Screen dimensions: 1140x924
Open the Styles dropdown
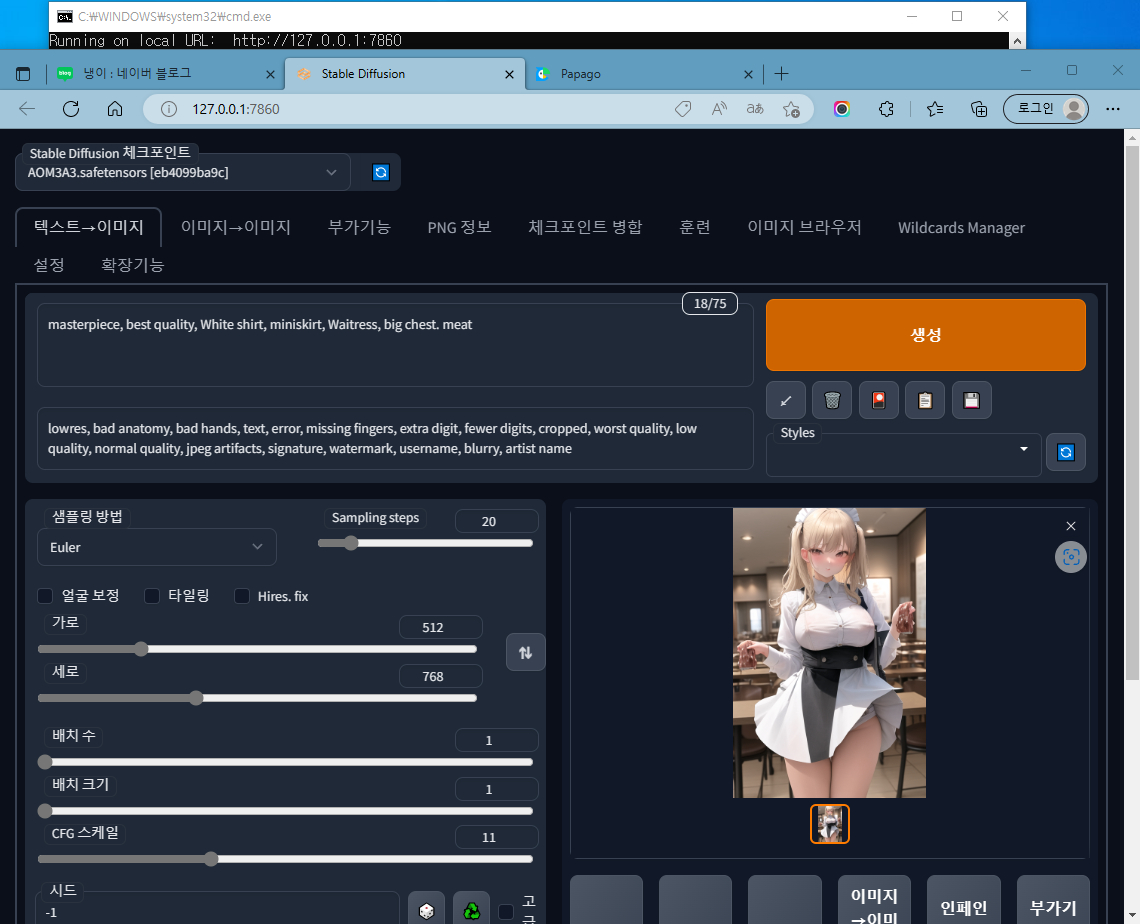pyautogui.click(x=904, y=454)
